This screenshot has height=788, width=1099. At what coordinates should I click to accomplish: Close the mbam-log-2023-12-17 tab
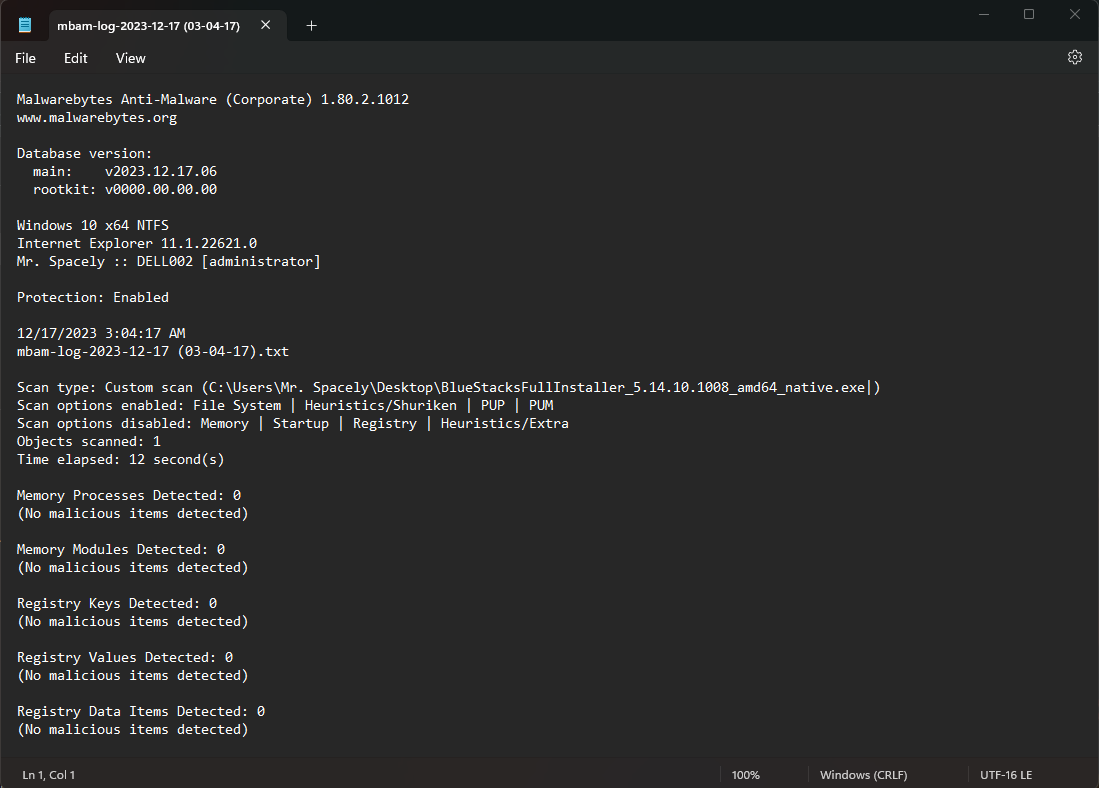point(266,25)
